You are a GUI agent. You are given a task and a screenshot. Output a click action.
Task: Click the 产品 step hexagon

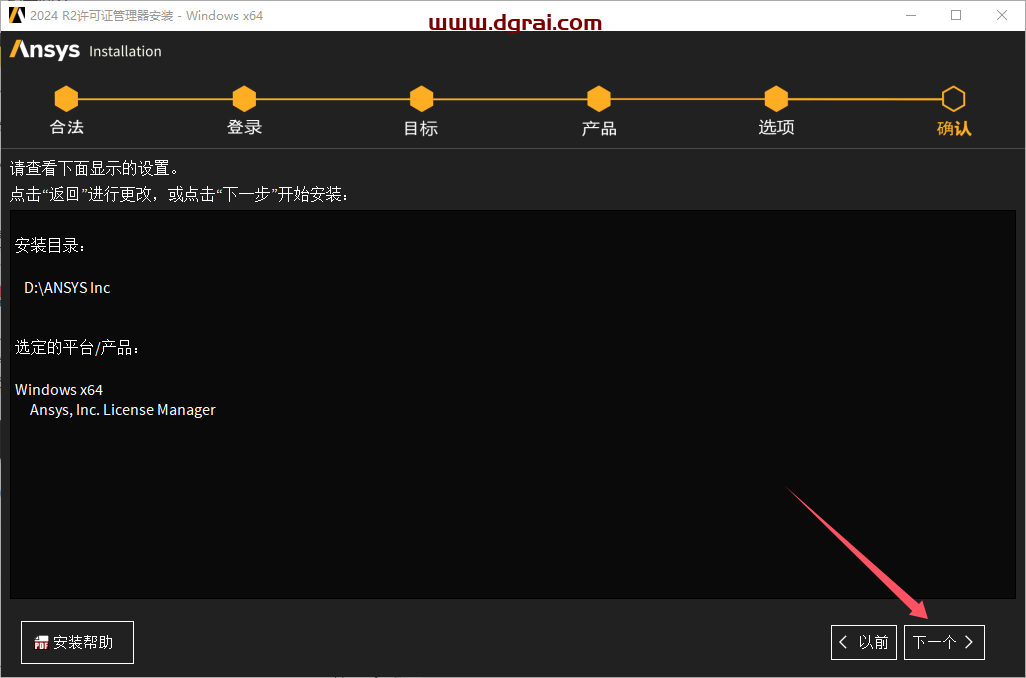coord(599,99)
